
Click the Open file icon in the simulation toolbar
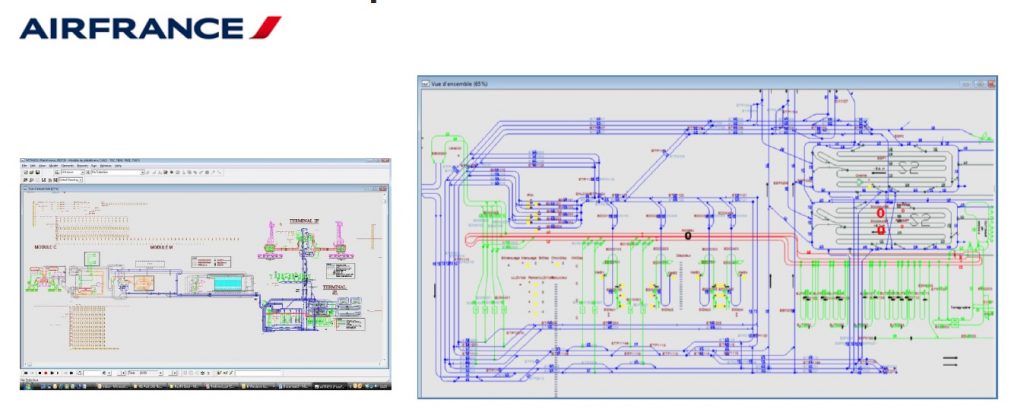tap(31, 172)
